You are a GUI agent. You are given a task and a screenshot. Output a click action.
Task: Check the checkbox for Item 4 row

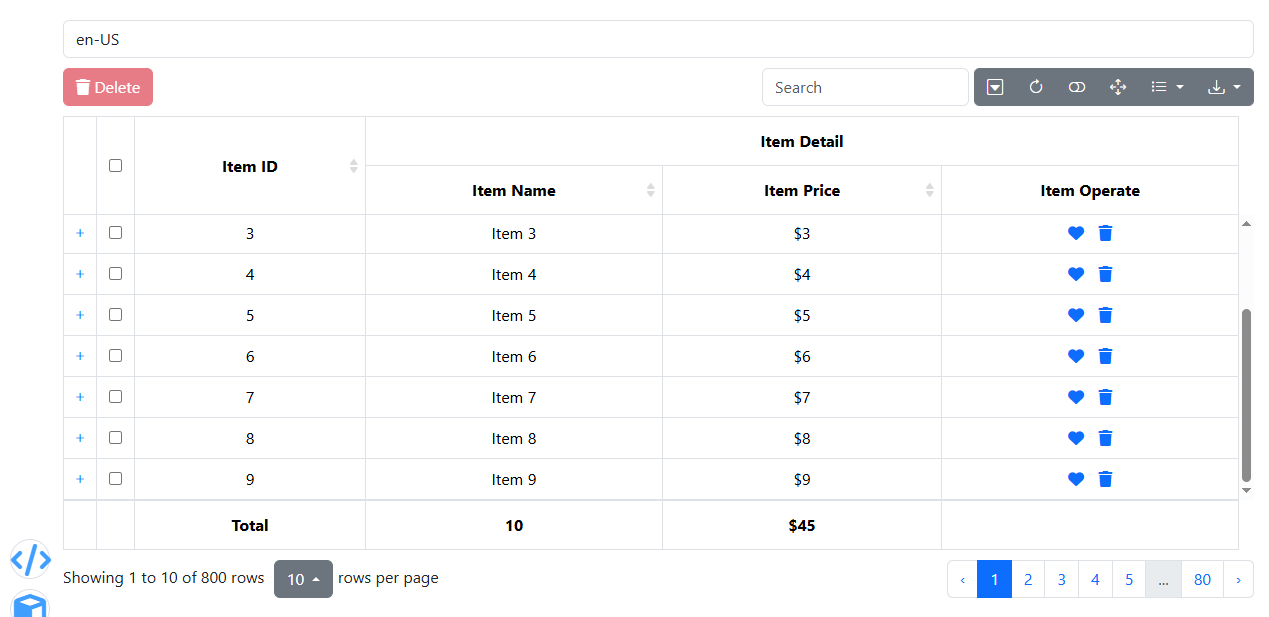pyautogui.click(x=115, y=273)
